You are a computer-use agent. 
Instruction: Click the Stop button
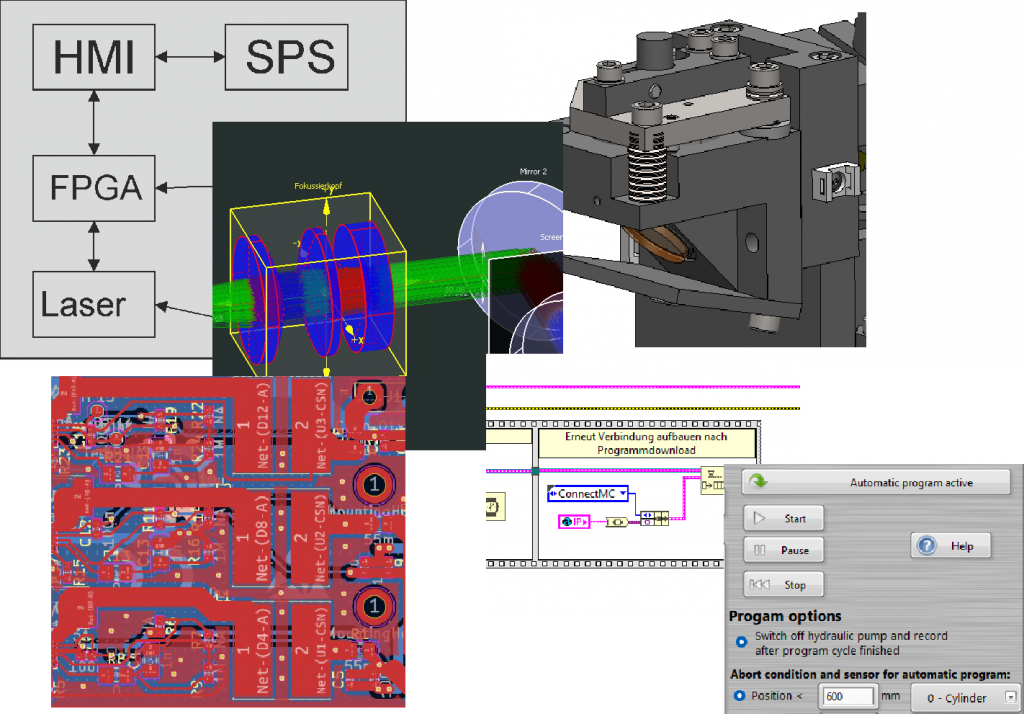point(782,584)
